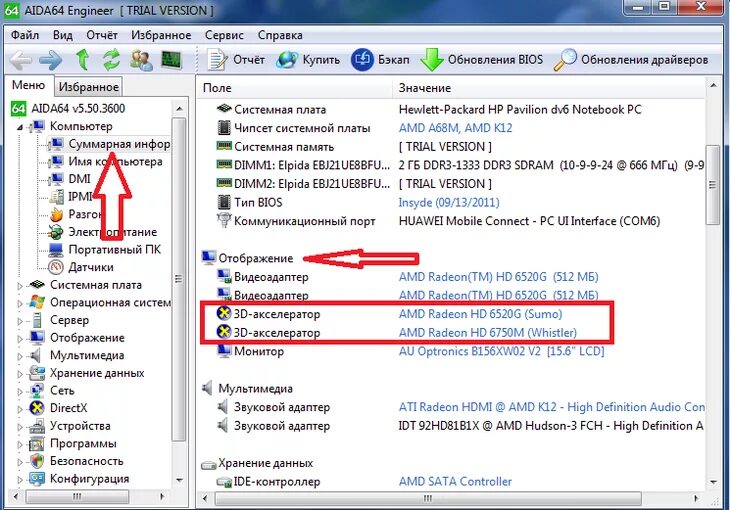Select the DMI tree item
Viewport: 730px width, 510px height.
point(79,179)
